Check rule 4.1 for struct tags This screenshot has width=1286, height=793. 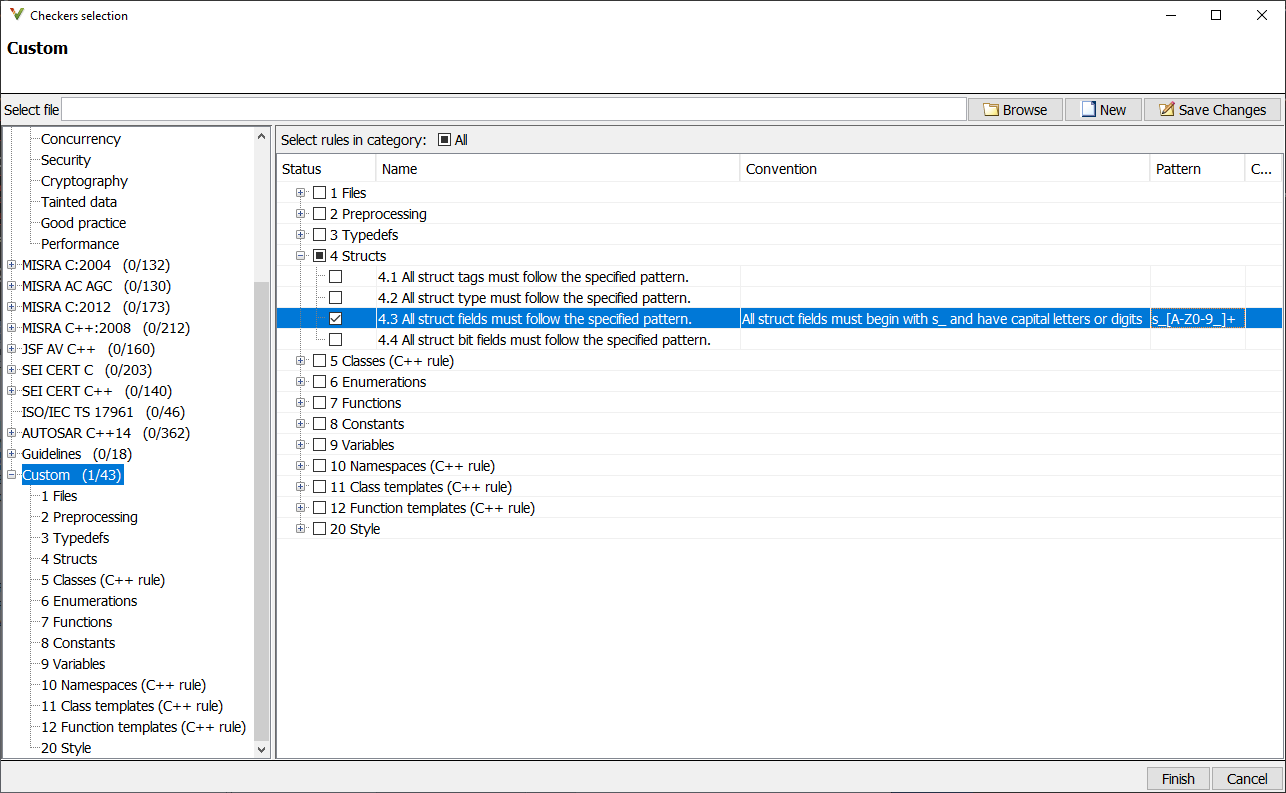(336, 276)
